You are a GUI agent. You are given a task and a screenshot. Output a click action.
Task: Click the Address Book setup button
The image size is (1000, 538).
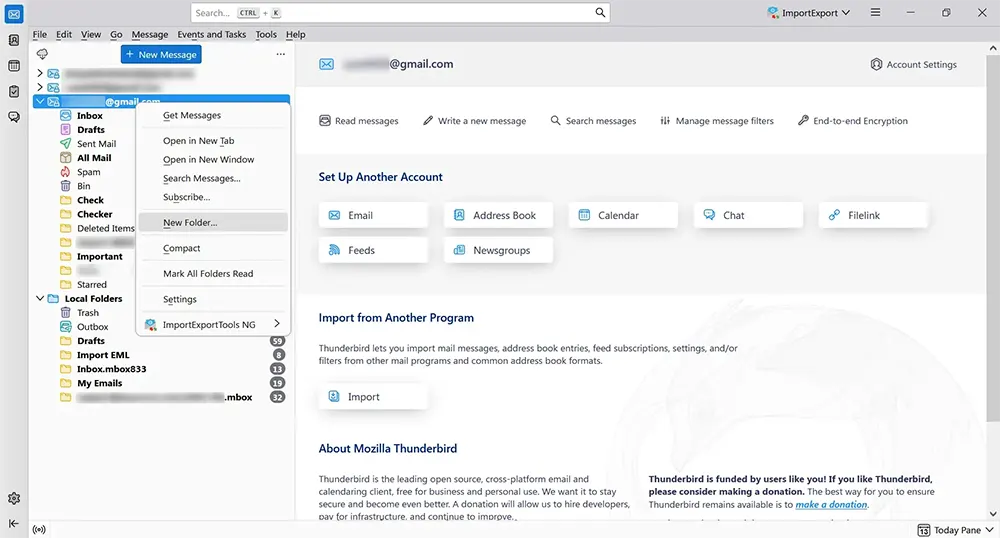(x=498, y=215)
